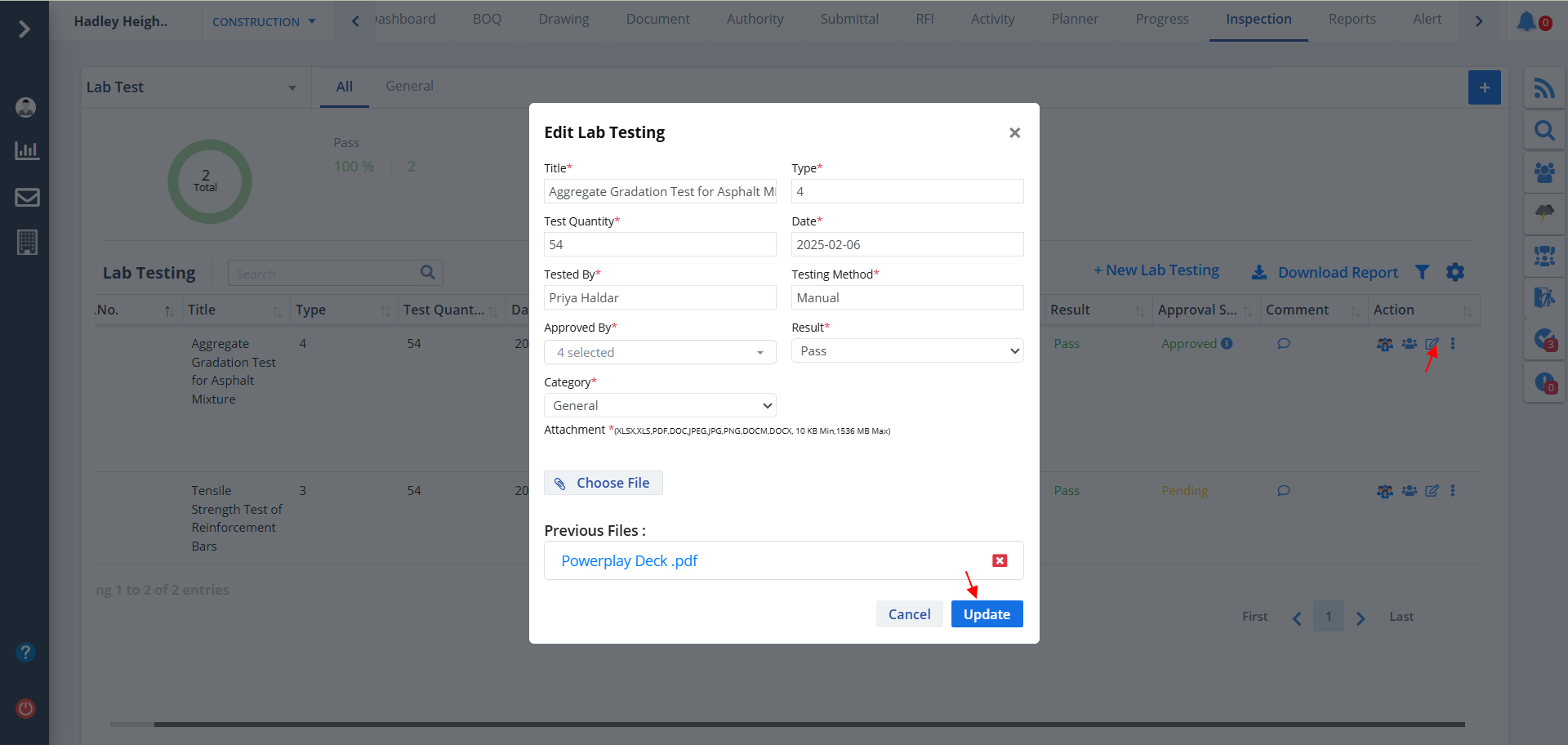The image size is (1568, 745).
Task: Expand the Approved By multiselect dropdown
Action: tap(660, 352)
